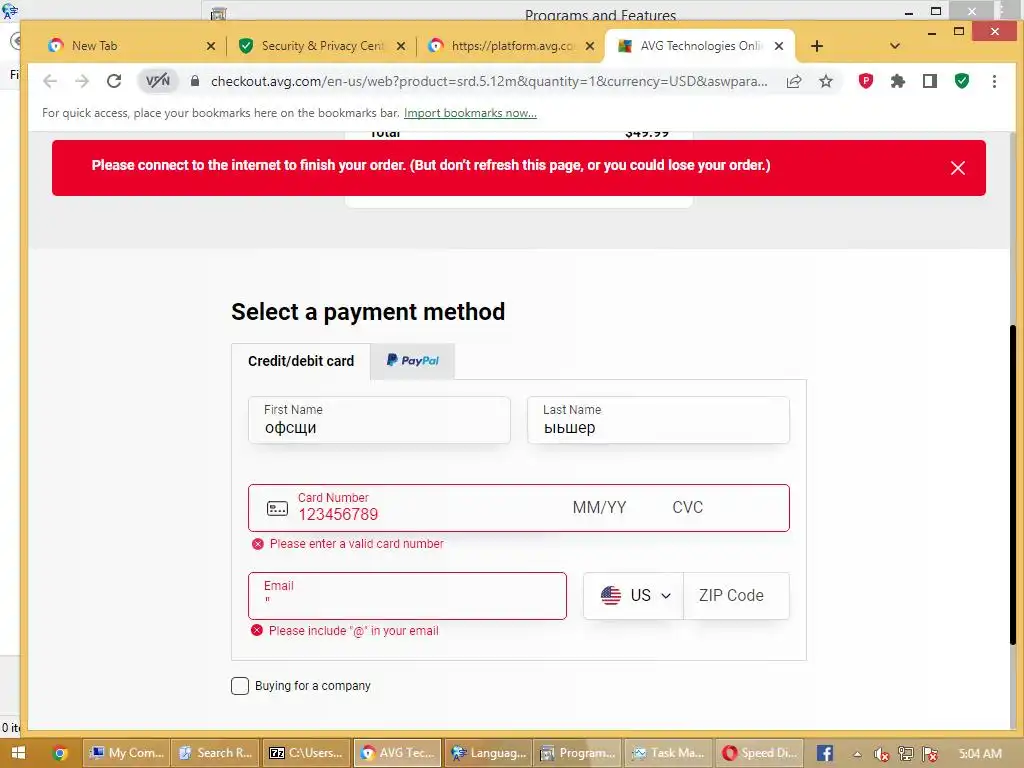Select the Credit/debit card tab
Image resolution: width=1024 pixels, height=768 pixels.
(300, 361)
